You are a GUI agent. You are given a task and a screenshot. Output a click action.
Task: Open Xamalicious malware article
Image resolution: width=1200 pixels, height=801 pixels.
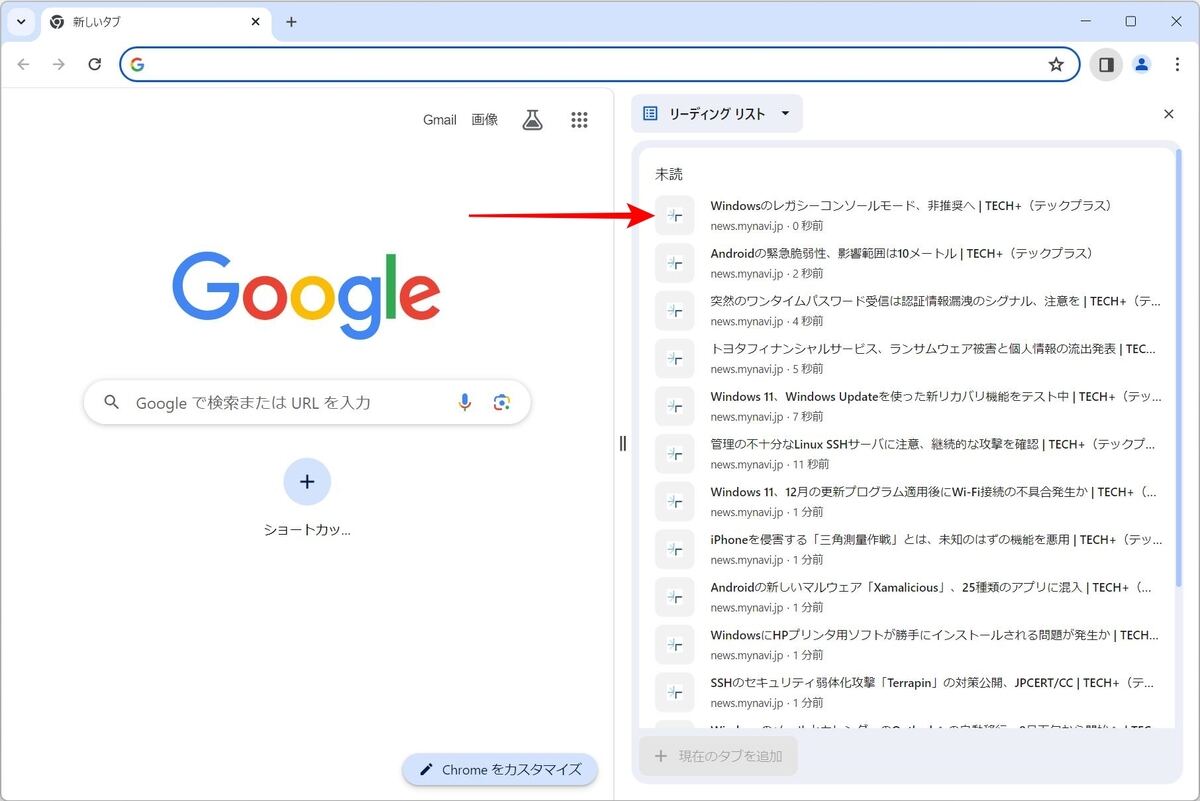pos(908,597)
